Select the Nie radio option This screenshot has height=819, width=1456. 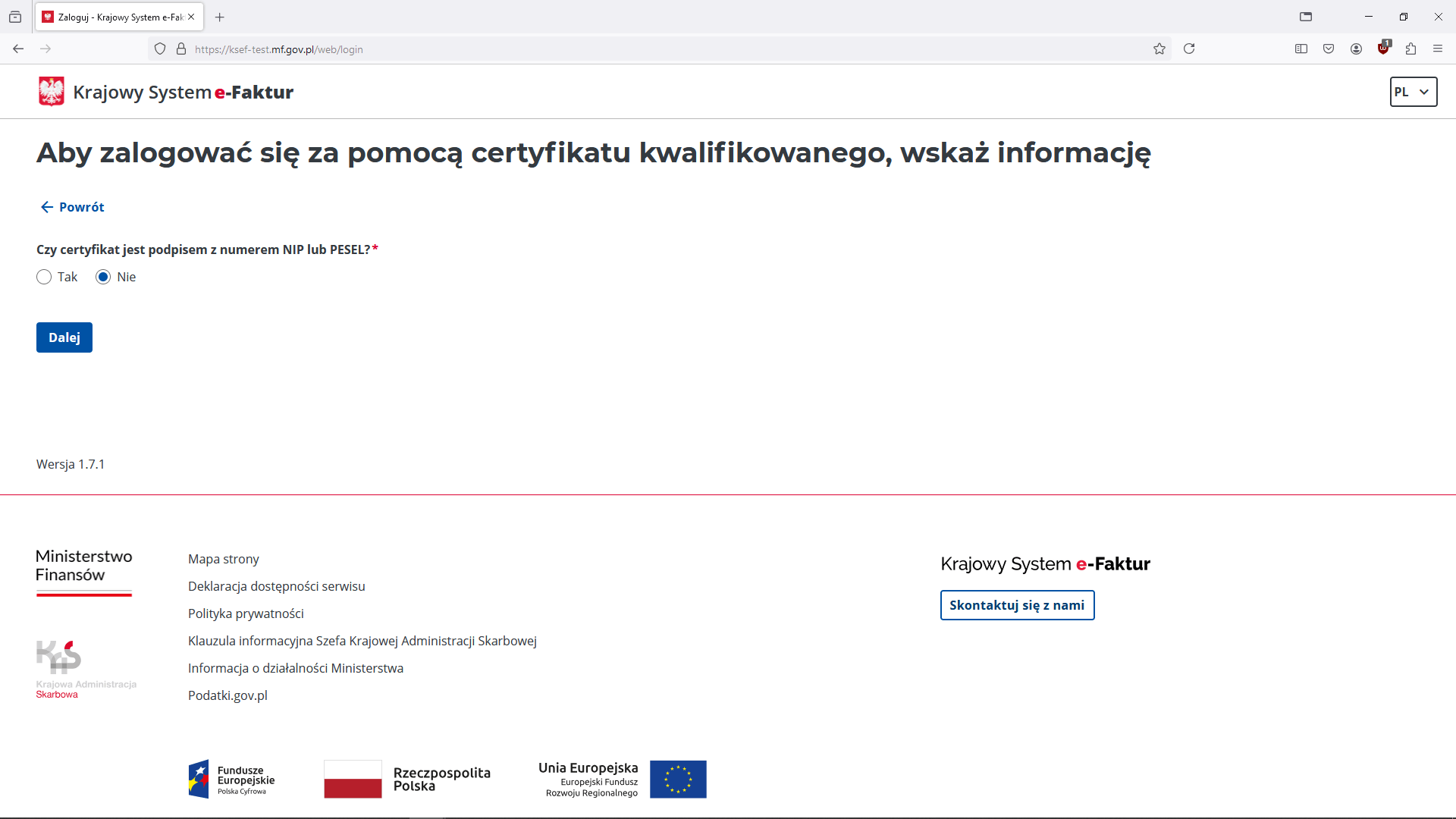[104, 277]
